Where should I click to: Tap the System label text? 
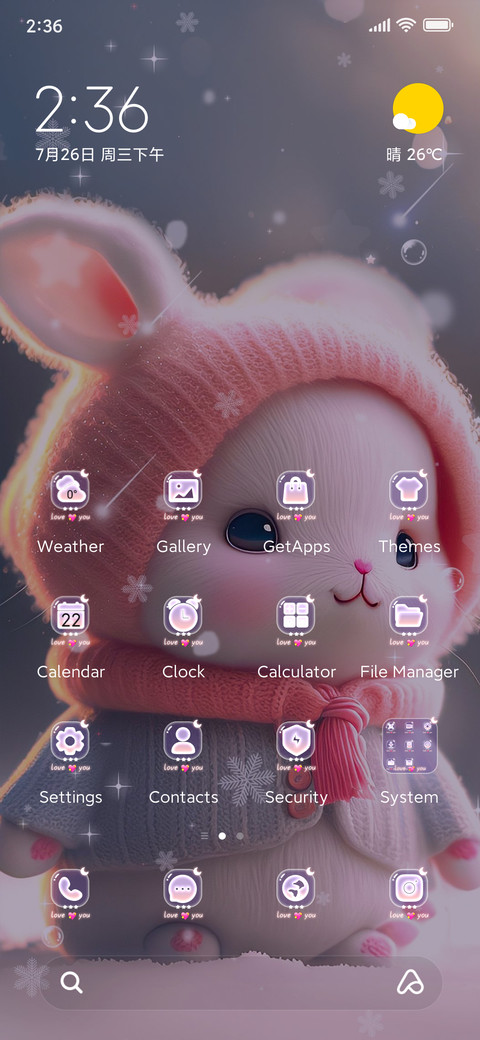tap(409, 797)
